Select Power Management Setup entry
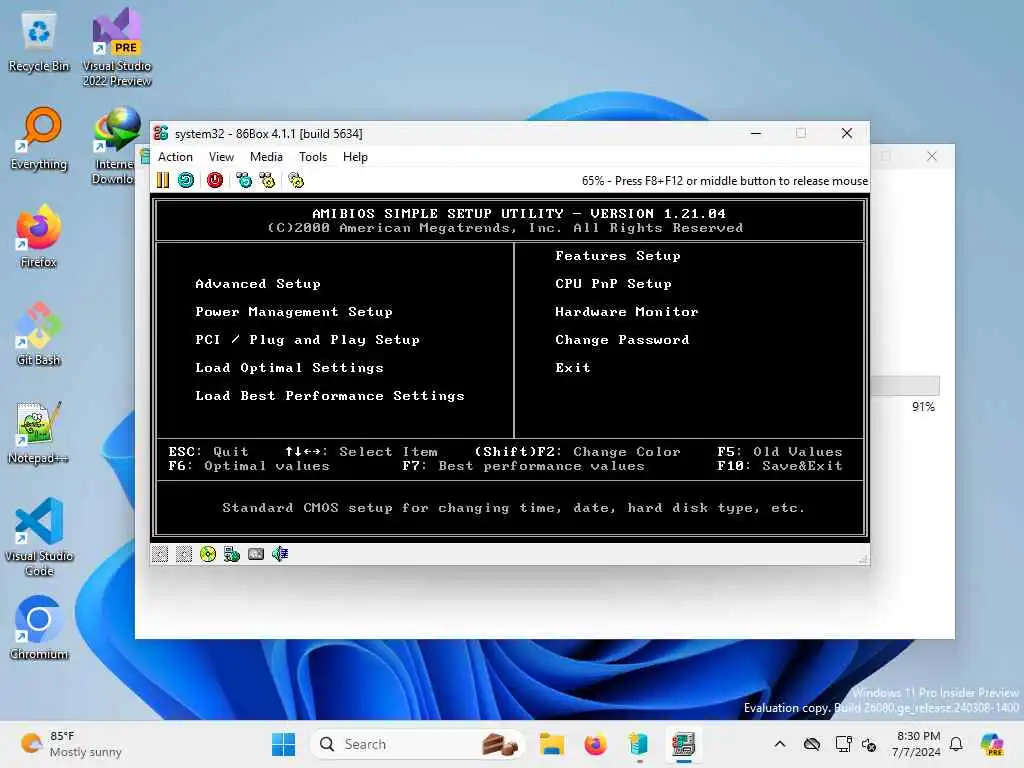Viewport: 1024px width, 768px height. point(294,312)
